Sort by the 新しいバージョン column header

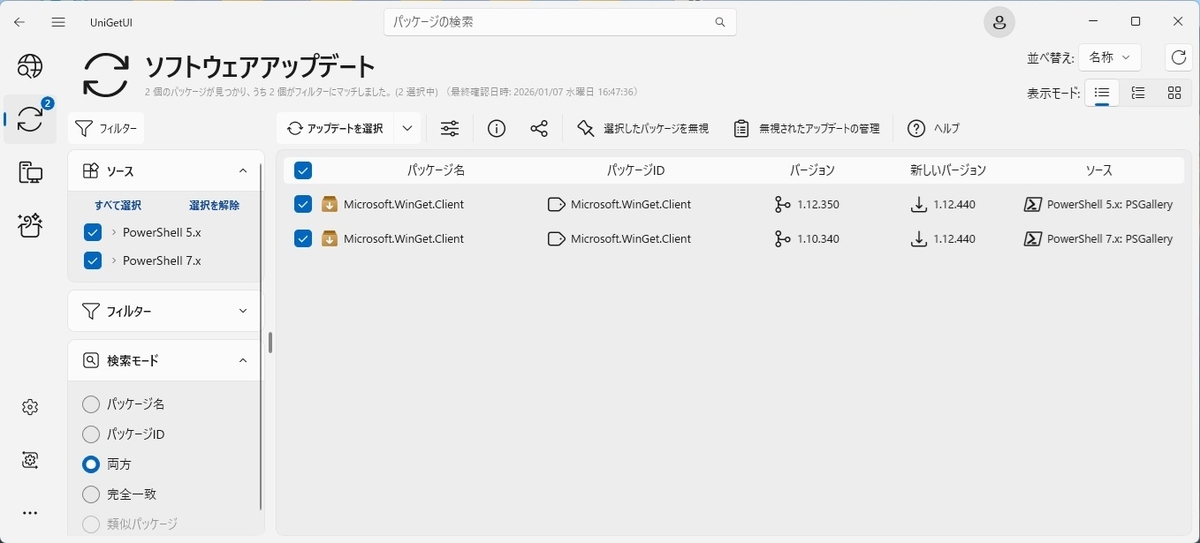click(x=948, y=170)
